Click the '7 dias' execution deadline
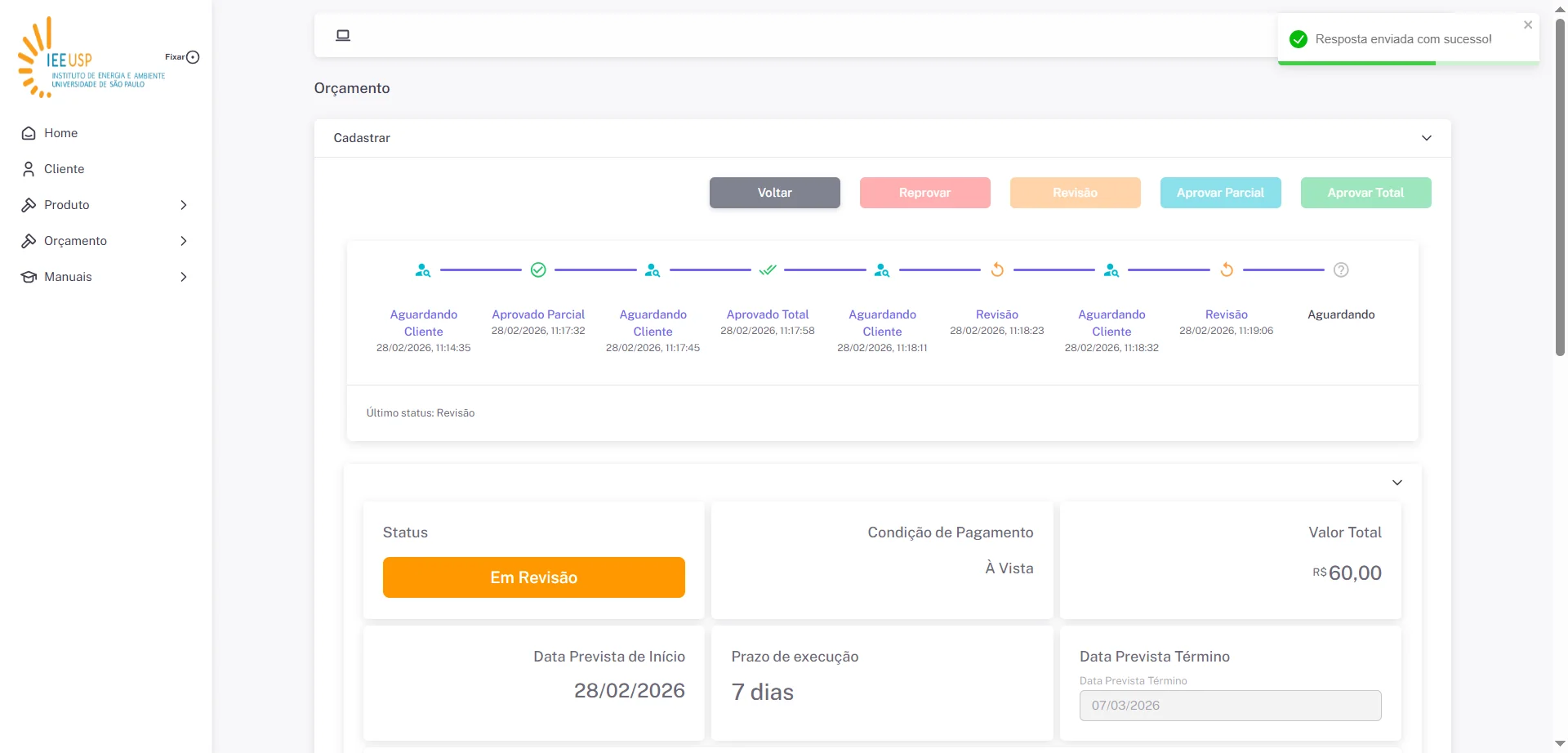The width and height of the screenshot is (1568, 753). pyautogui.click(x=763, y=693)
